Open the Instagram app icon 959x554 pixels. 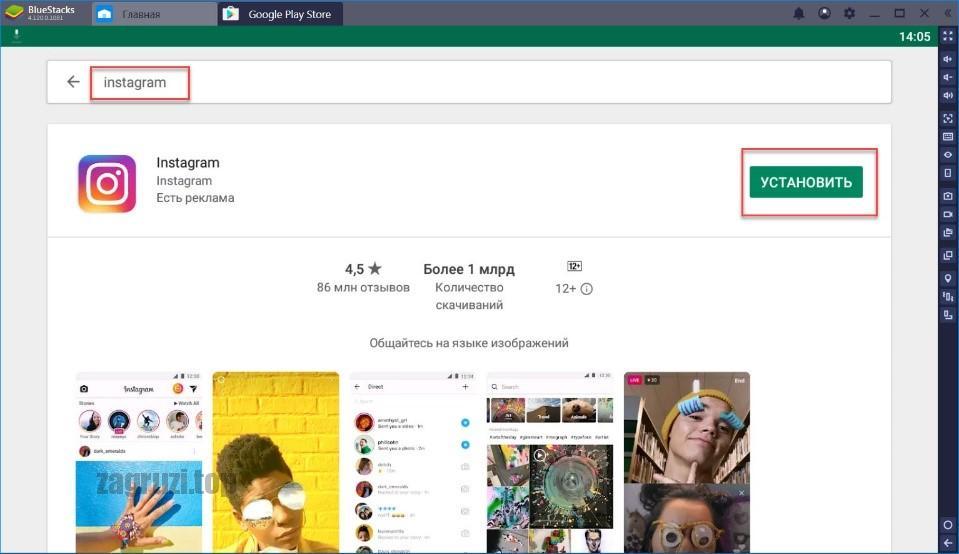tap(107, 183)
